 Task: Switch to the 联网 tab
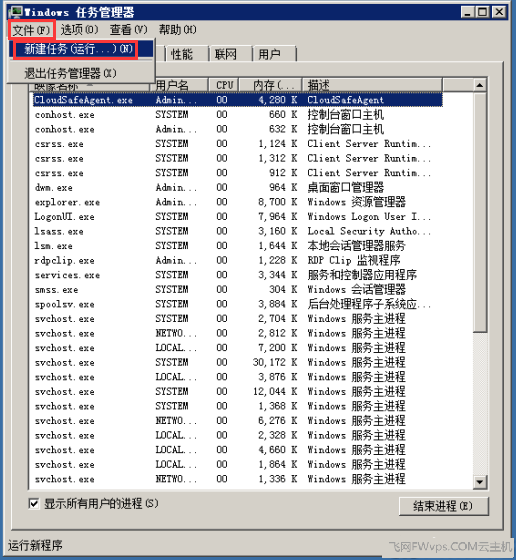coord(230,54)
